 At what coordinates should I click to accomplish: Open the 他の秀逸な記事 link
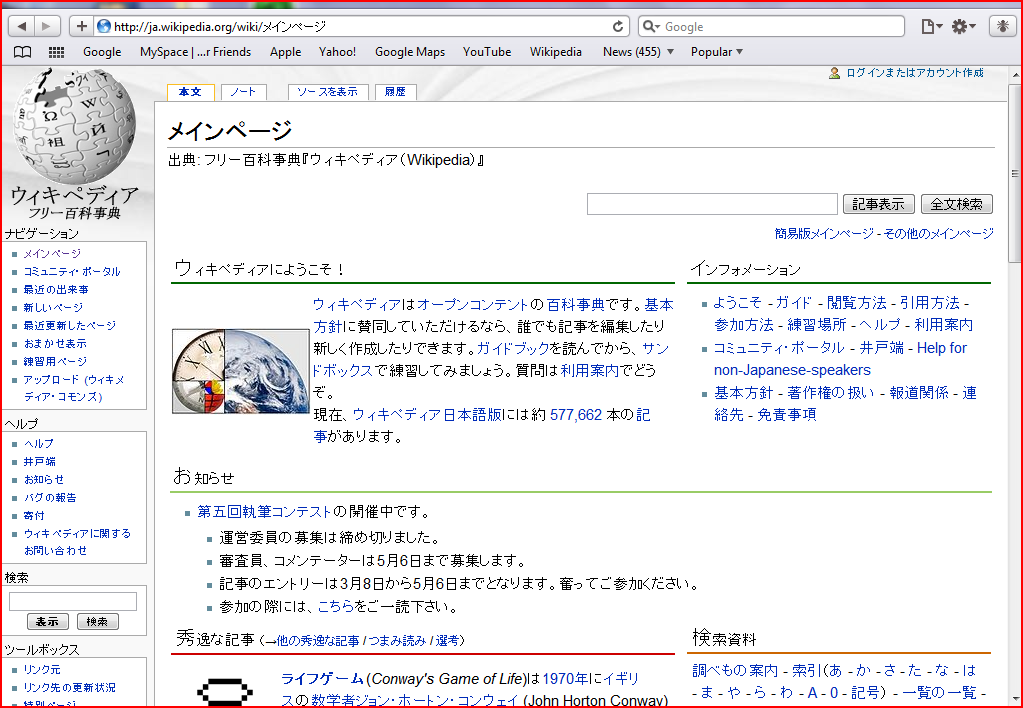coord(317,641)
